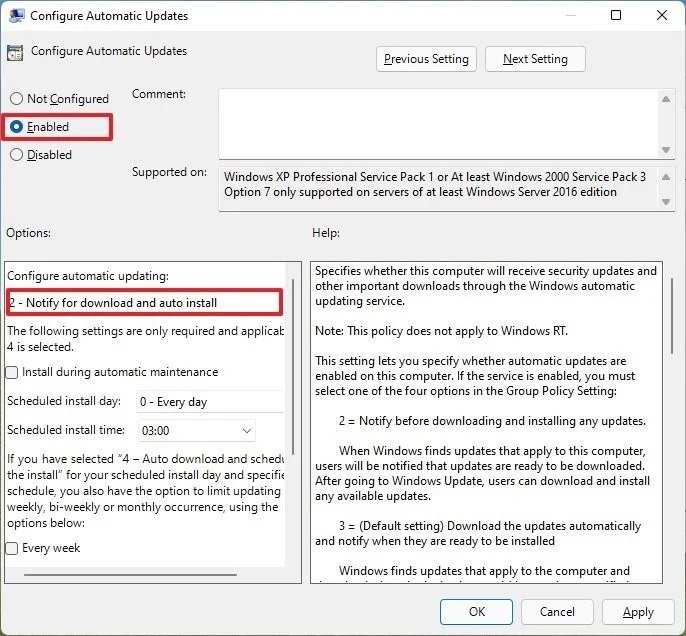This screenshot has width=686, height=636.
Task: Open the Scheduled install time dropdown
Action: pyautogui.click(x=196, y=430)
